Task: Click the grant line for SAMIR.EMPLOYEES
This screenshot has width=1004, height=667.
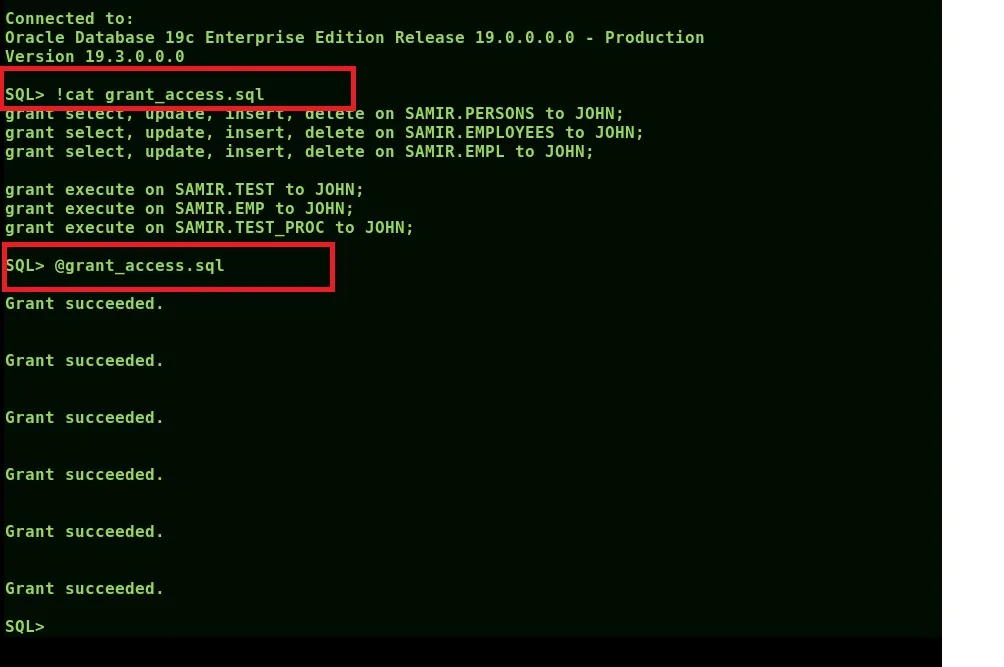Action: [324, 133]
